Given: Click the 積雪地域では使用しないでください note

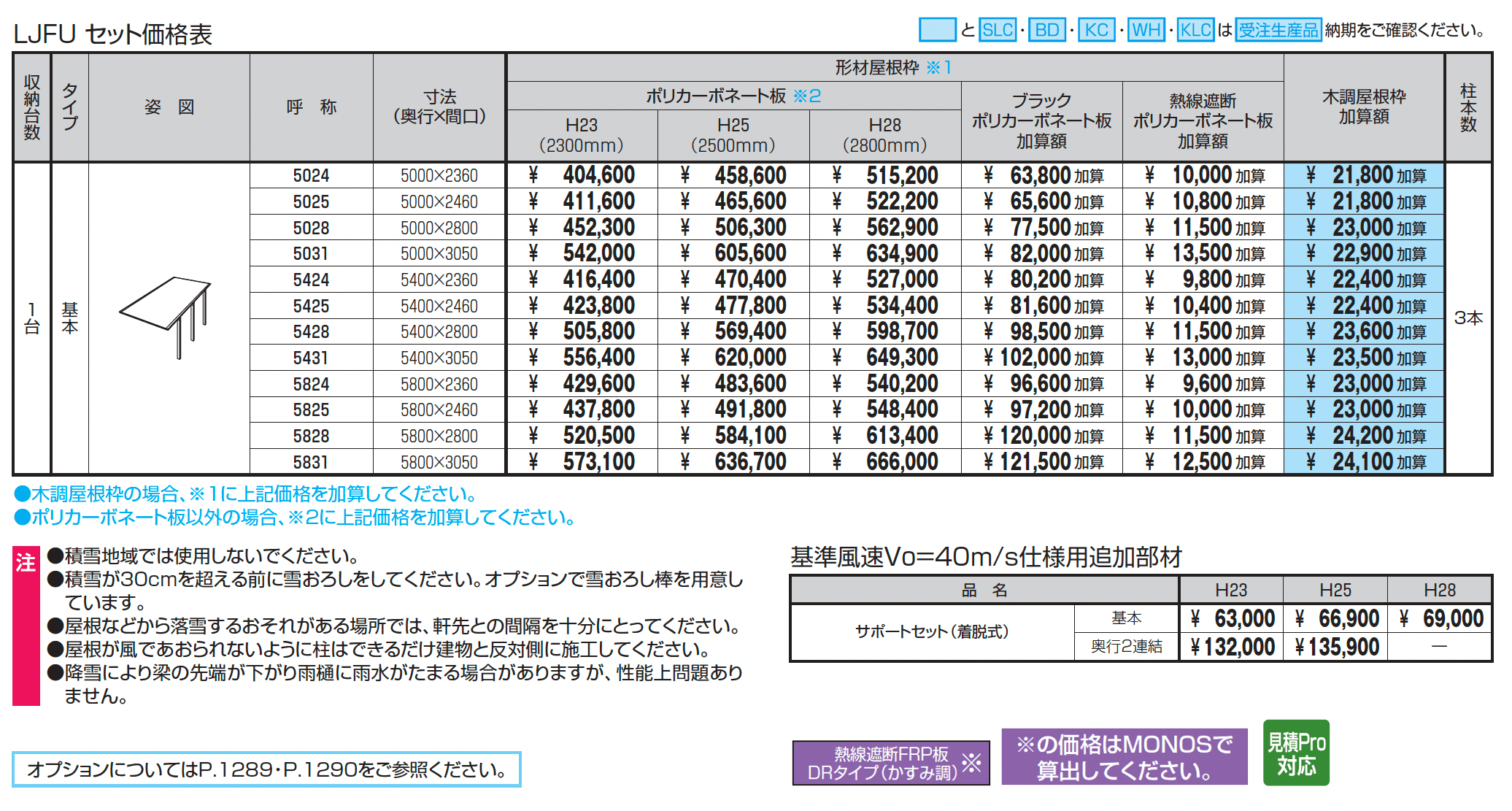Looking at the screenshot, I should pos(203,556).
